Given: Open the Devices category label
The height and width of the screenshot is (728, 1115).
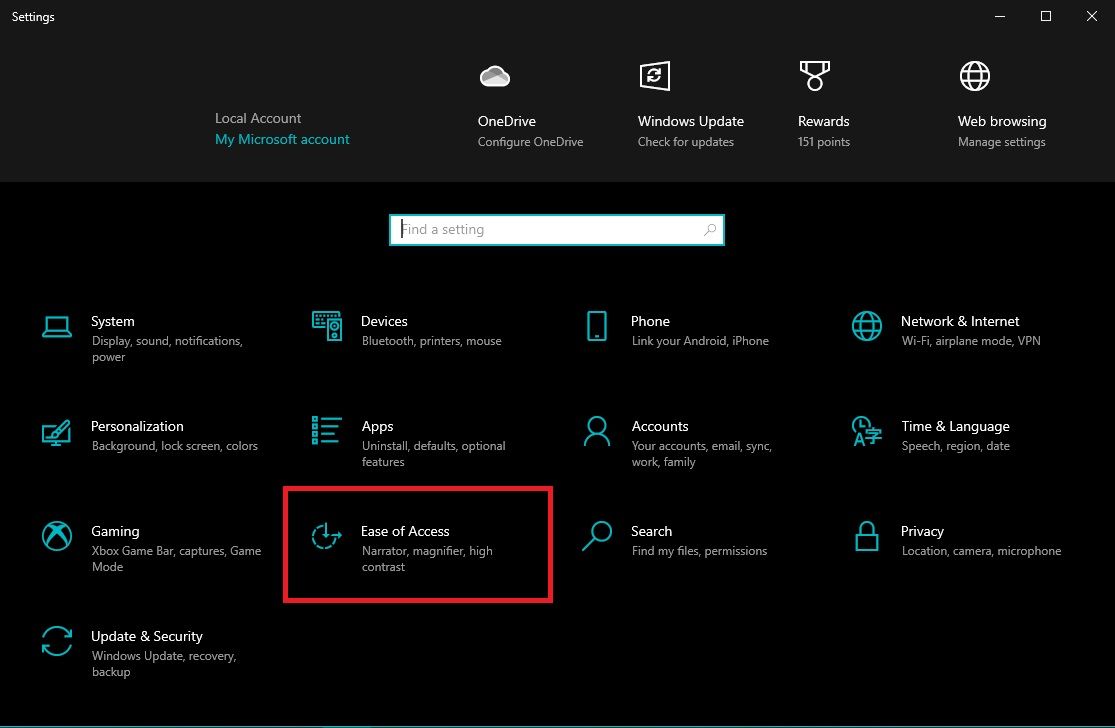Looking at the screenshot, I should tap(384, 321).
